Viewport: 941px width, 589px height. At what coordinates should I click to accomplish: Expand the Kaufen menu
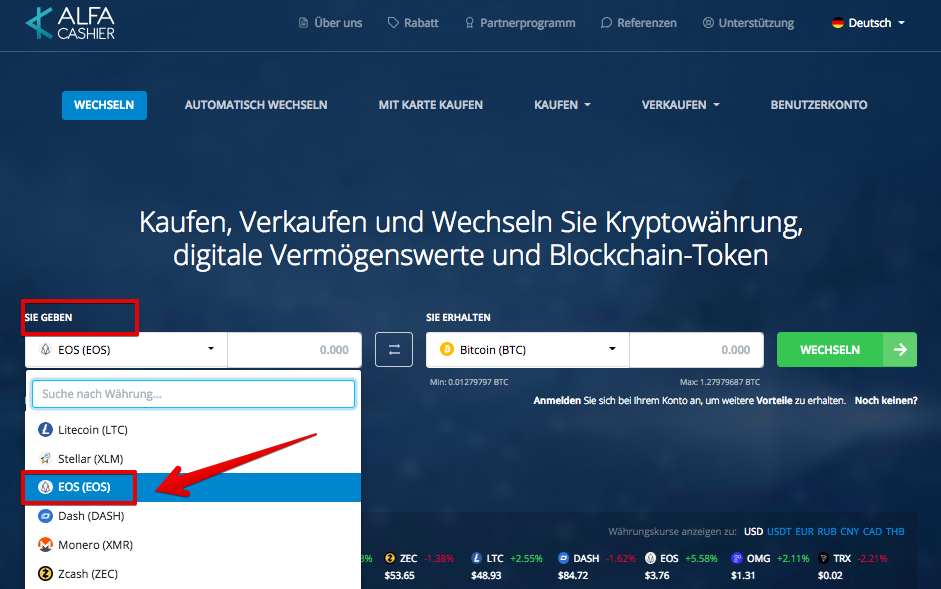562,105
